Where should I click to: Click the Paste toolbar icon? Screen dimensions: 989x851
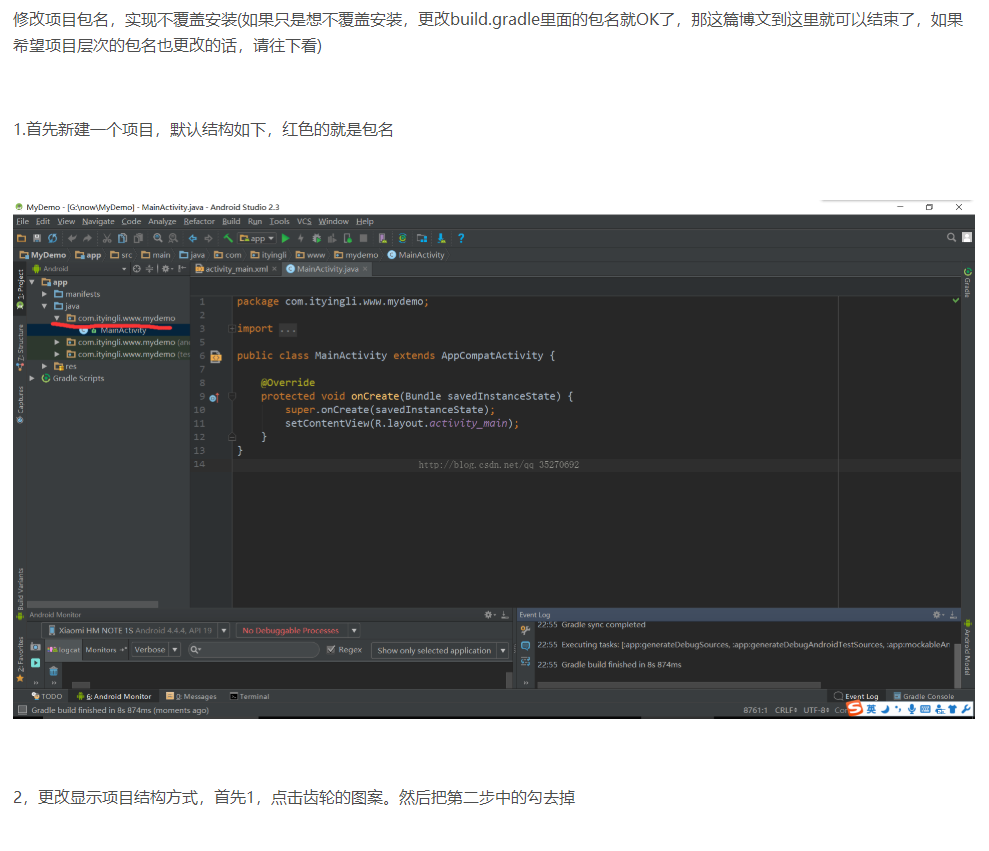click(x=138, y=238)
